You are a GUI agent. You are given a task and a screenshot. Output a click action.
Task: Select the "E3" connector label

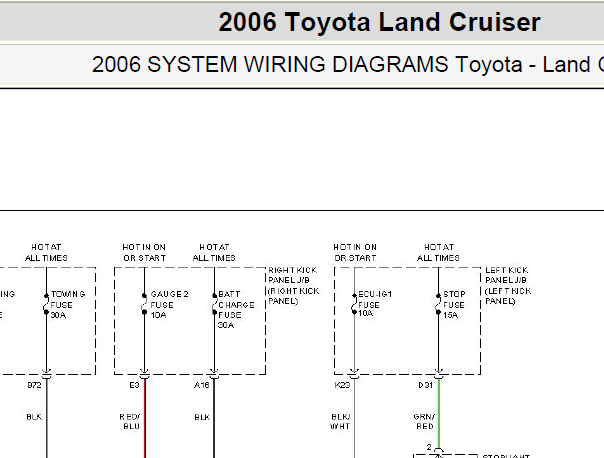click(134, 385)
